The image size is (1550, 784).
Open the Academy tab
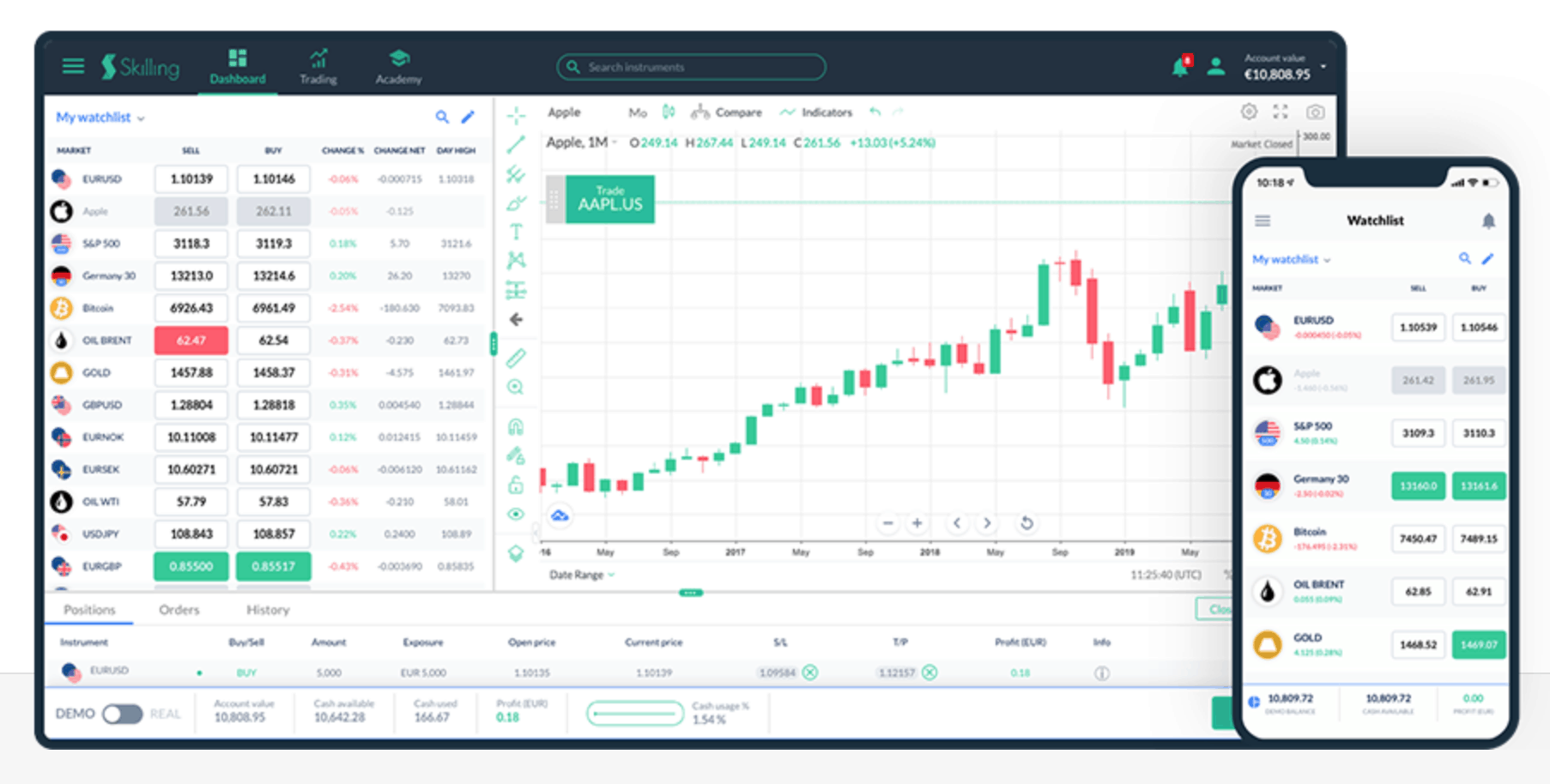coord(398,68)
